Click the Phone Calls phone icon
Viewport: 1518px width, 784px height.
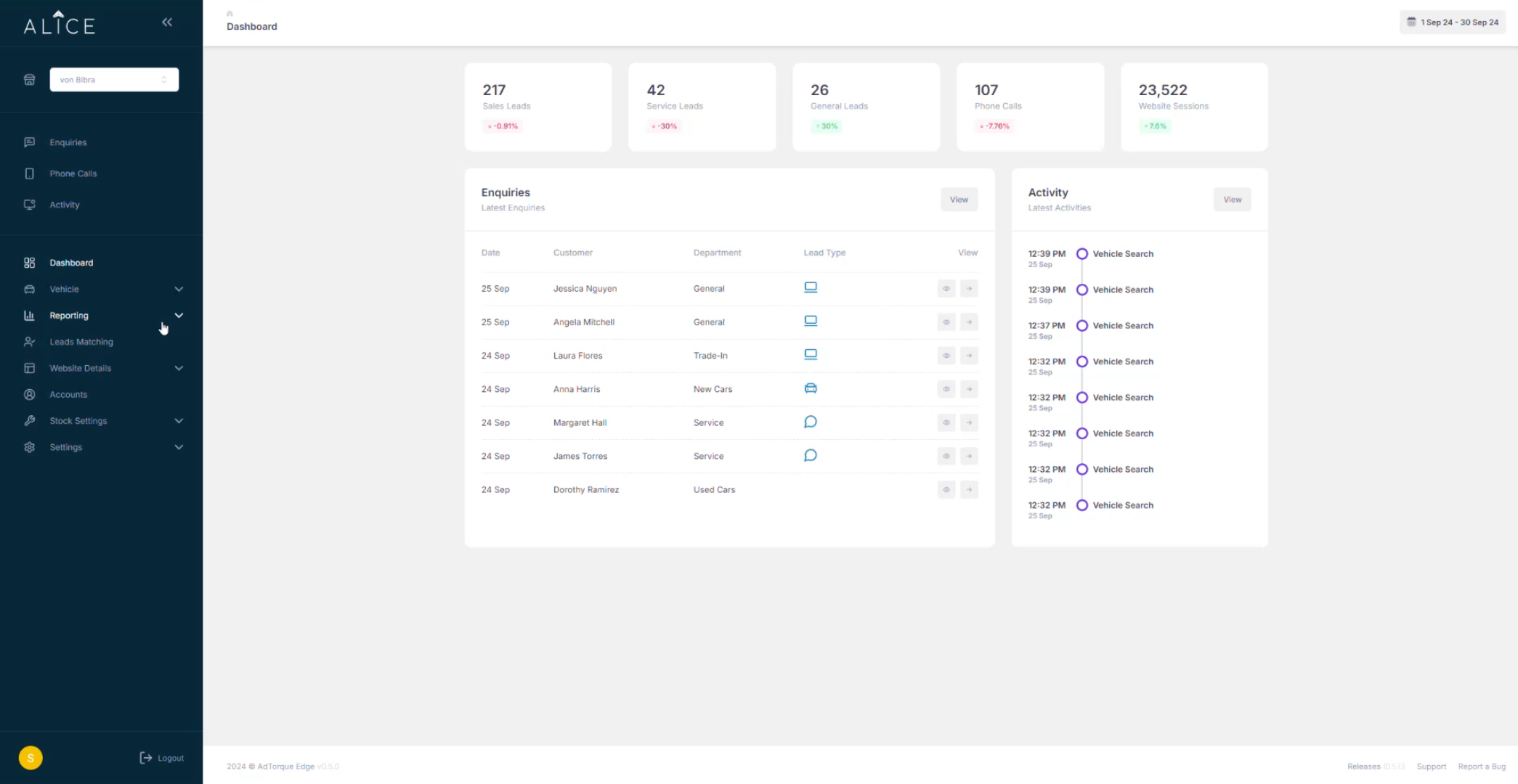click(x=29, y=173)
